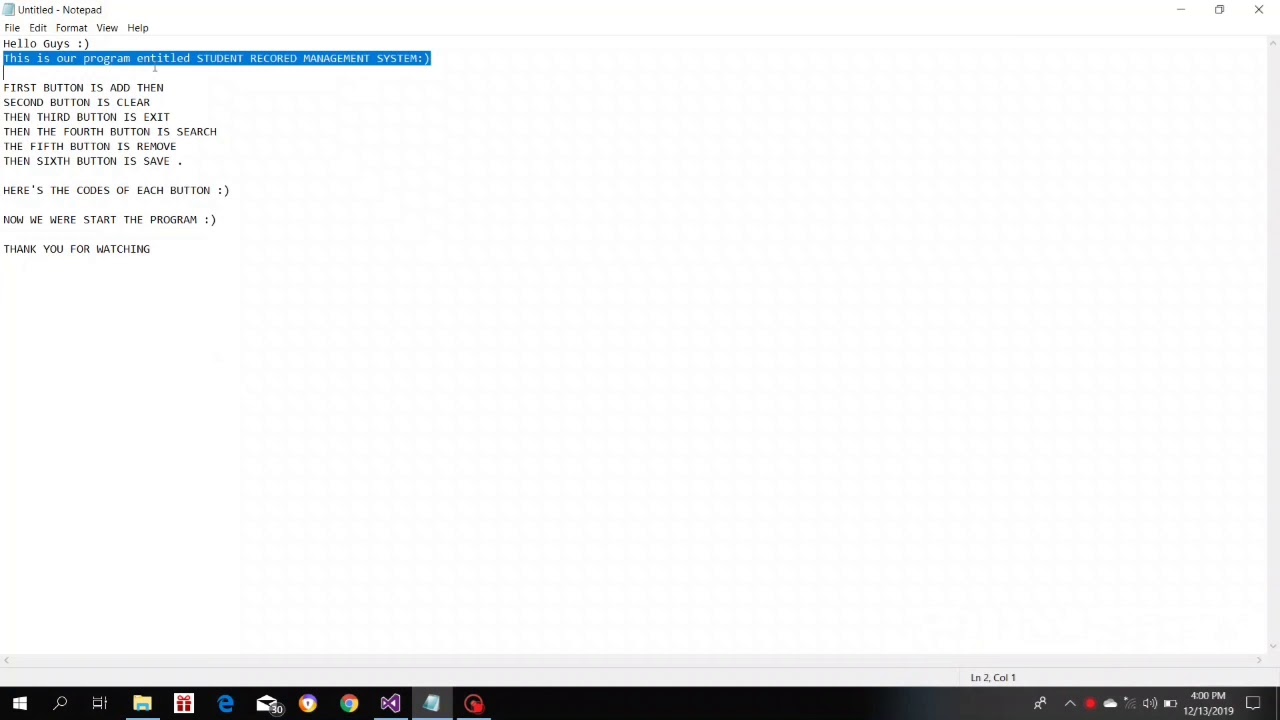Click 'THEN THE FOURTH BUTTON IS SEARCH' line

110,132
